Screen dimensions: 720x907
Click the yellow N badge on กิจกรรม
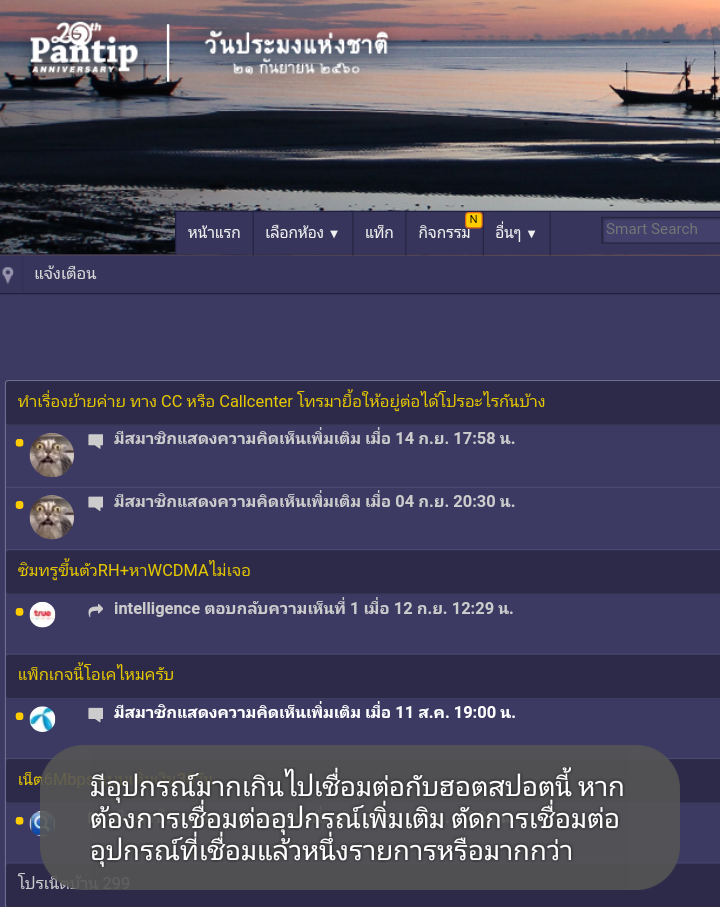(474, 220)
